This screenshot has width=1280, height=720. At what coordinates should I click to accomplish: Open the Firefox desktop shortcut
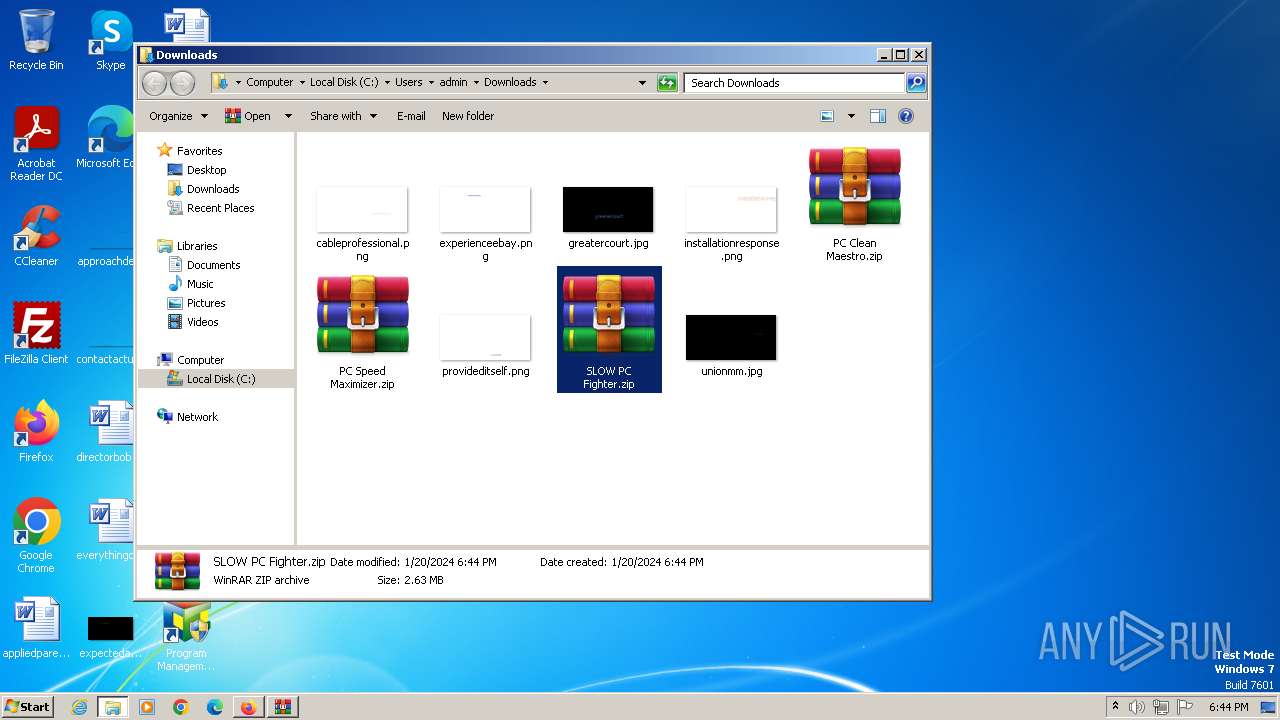[x=36, y=431]
